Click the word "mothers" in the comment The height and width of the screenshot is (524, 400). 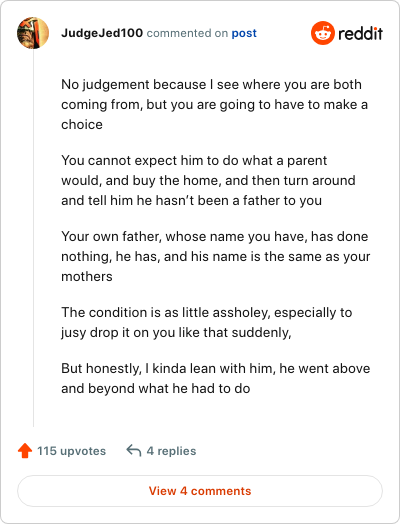pos(87,277)
